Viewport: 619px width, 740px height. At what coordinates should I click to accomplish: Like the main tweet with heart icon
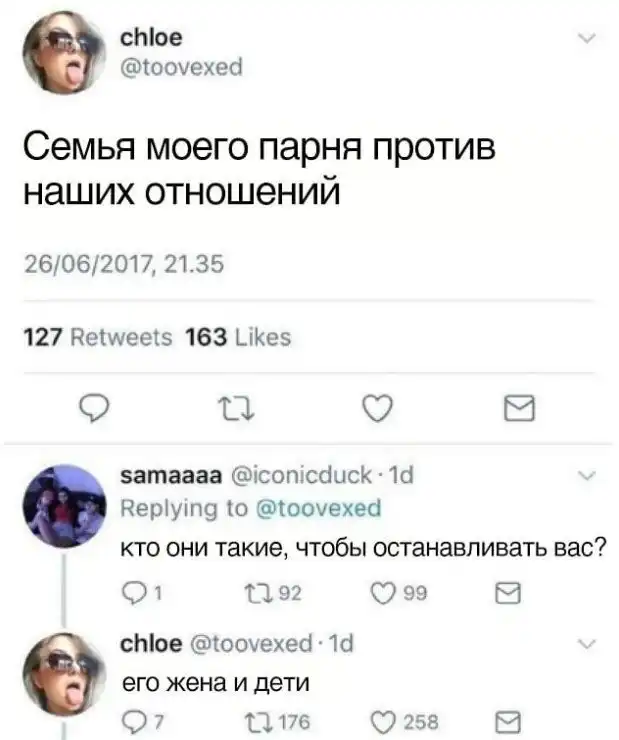click(377, 408)
